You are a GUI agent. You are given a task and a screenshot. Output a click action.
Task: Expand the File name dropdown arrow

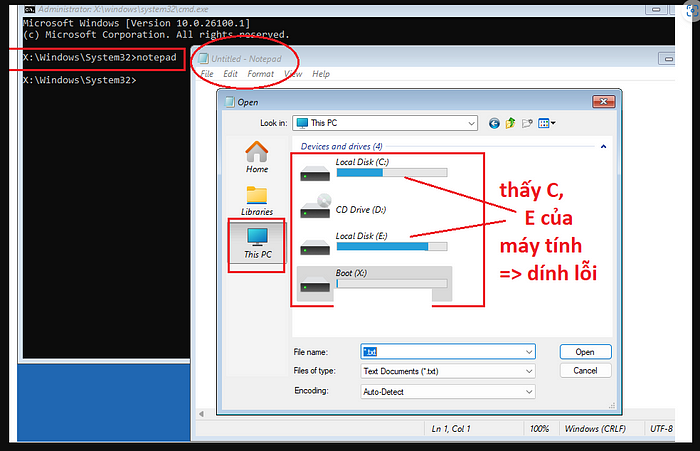point(529,352)
